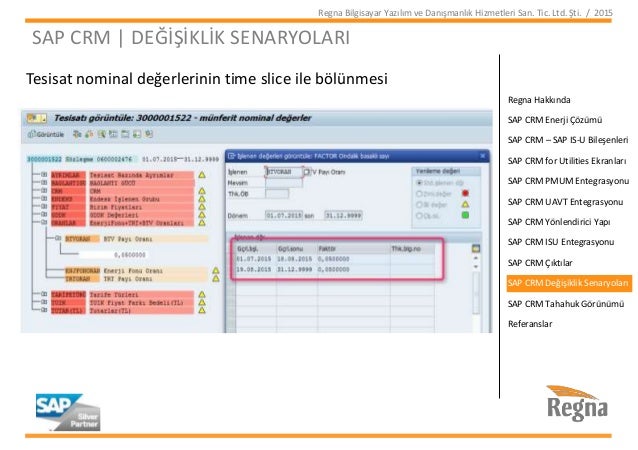Open SAP CRM Enerji Çözümü section

click(555, 120)
